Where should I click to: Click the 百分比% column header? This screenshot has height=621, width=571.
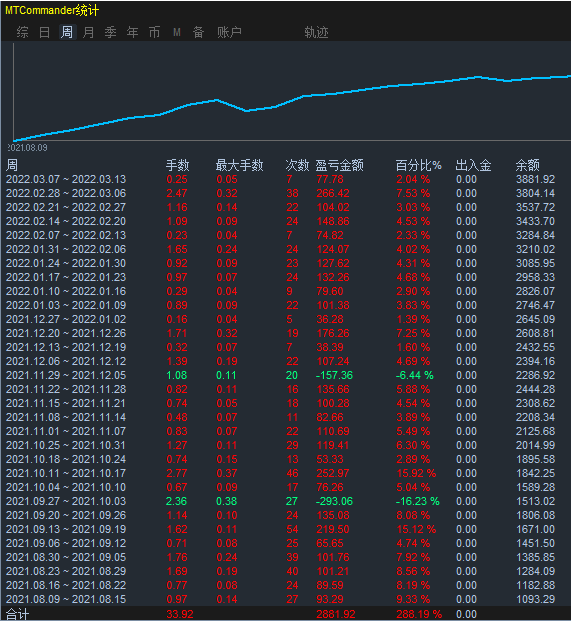point(419,165)
